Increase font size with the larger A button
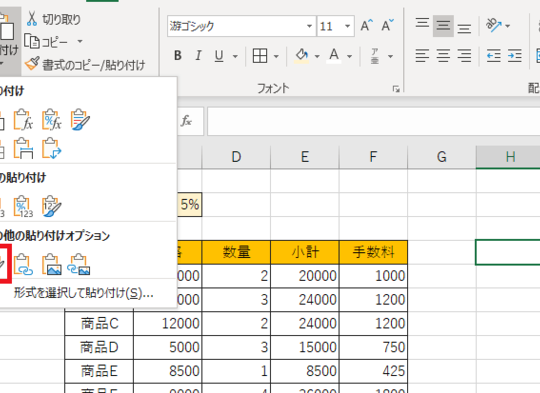This screenshot has width=540, height=393. click(366, 25)
